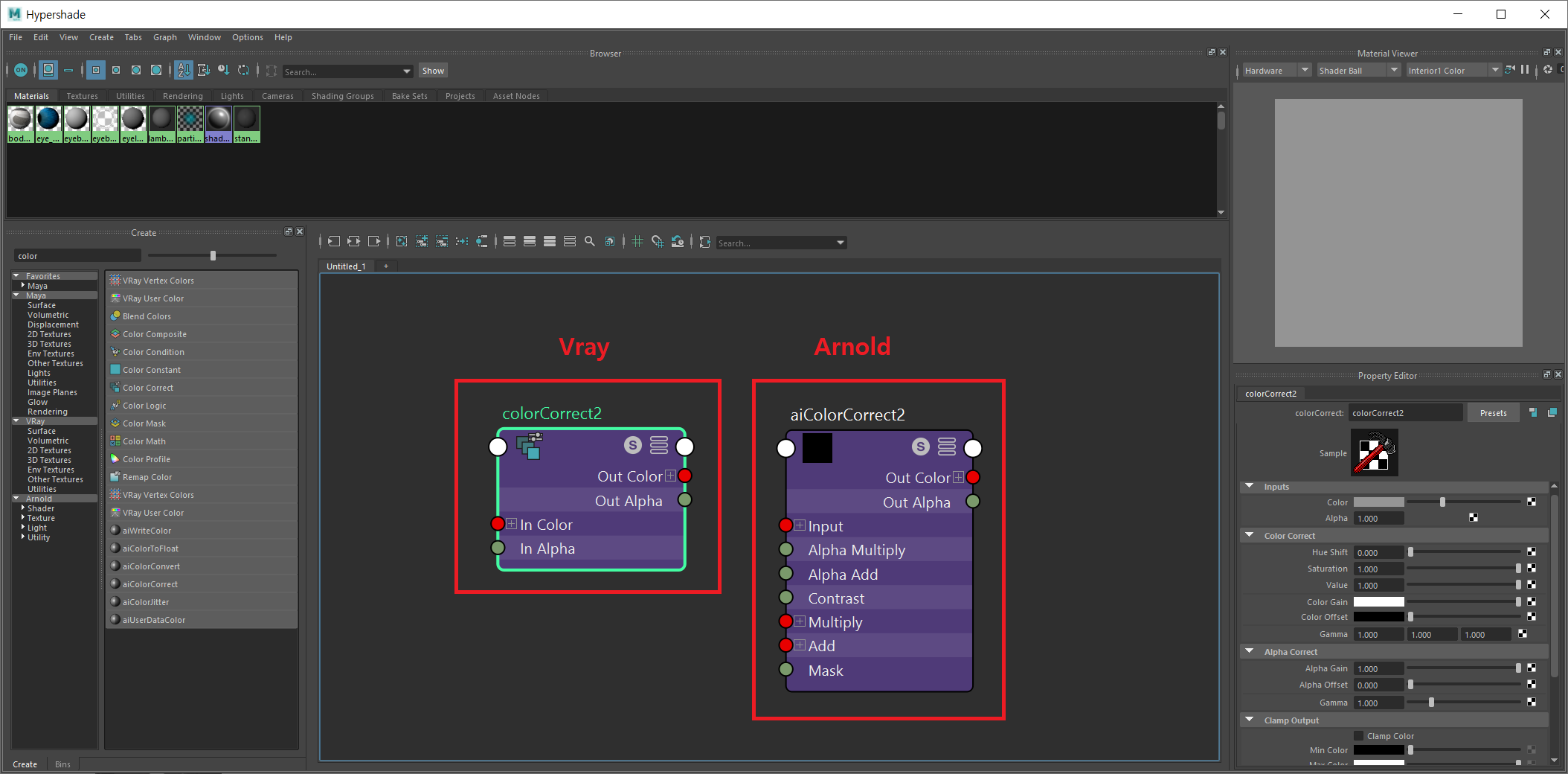This screenshot has width=1568, height=774.
Task: Create a Blend Colors node from list
Action: pyautogui.click(x=202, y=316)
